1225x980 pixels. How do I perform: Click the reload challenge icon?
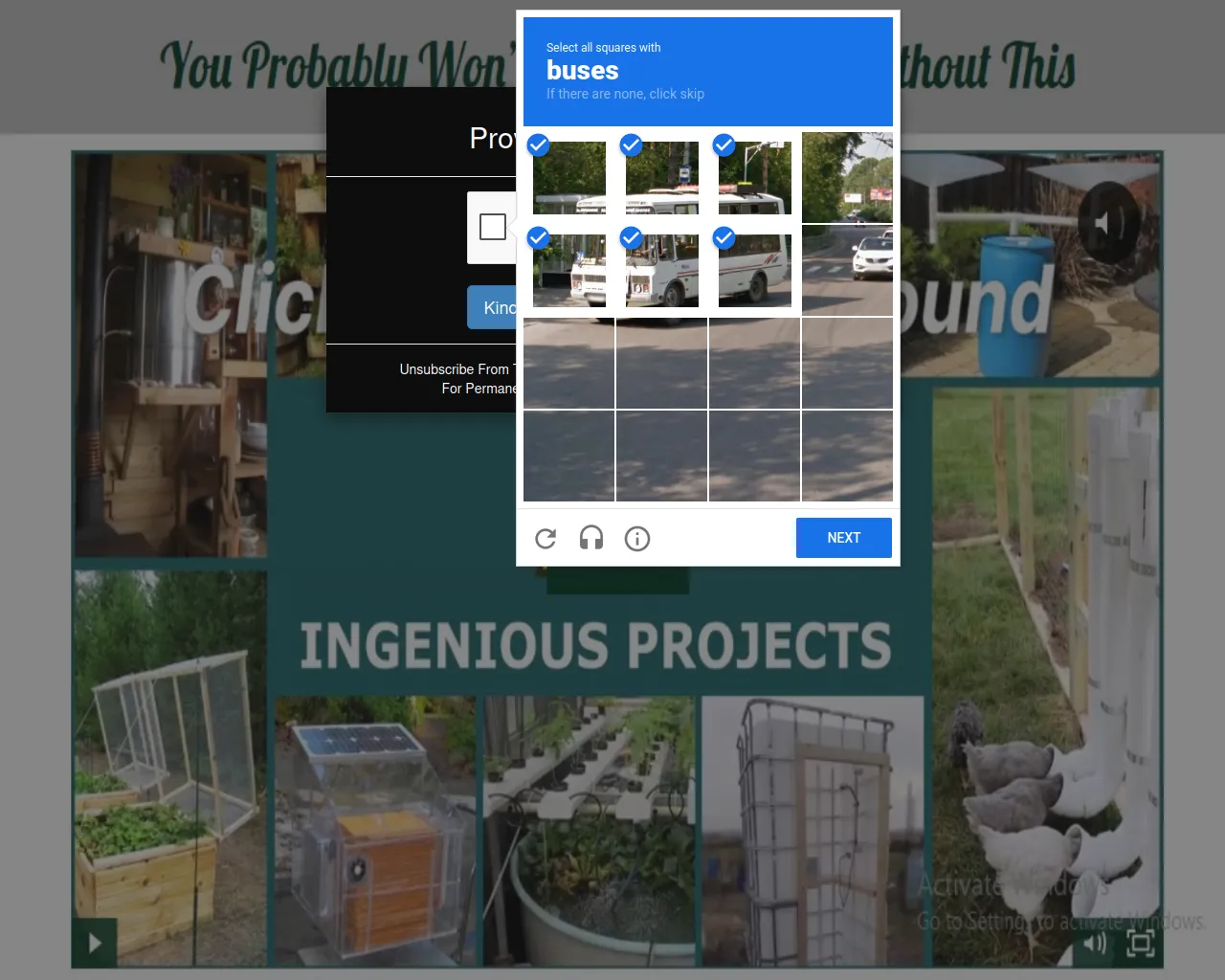546,539
